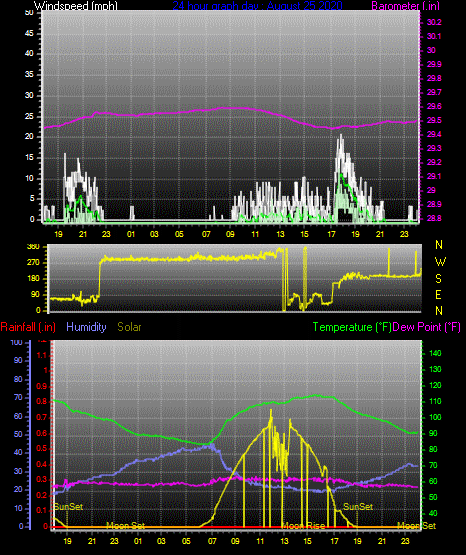Click barometer axis value '29.6'
The image size is (466, 555).
pos(434,107)
